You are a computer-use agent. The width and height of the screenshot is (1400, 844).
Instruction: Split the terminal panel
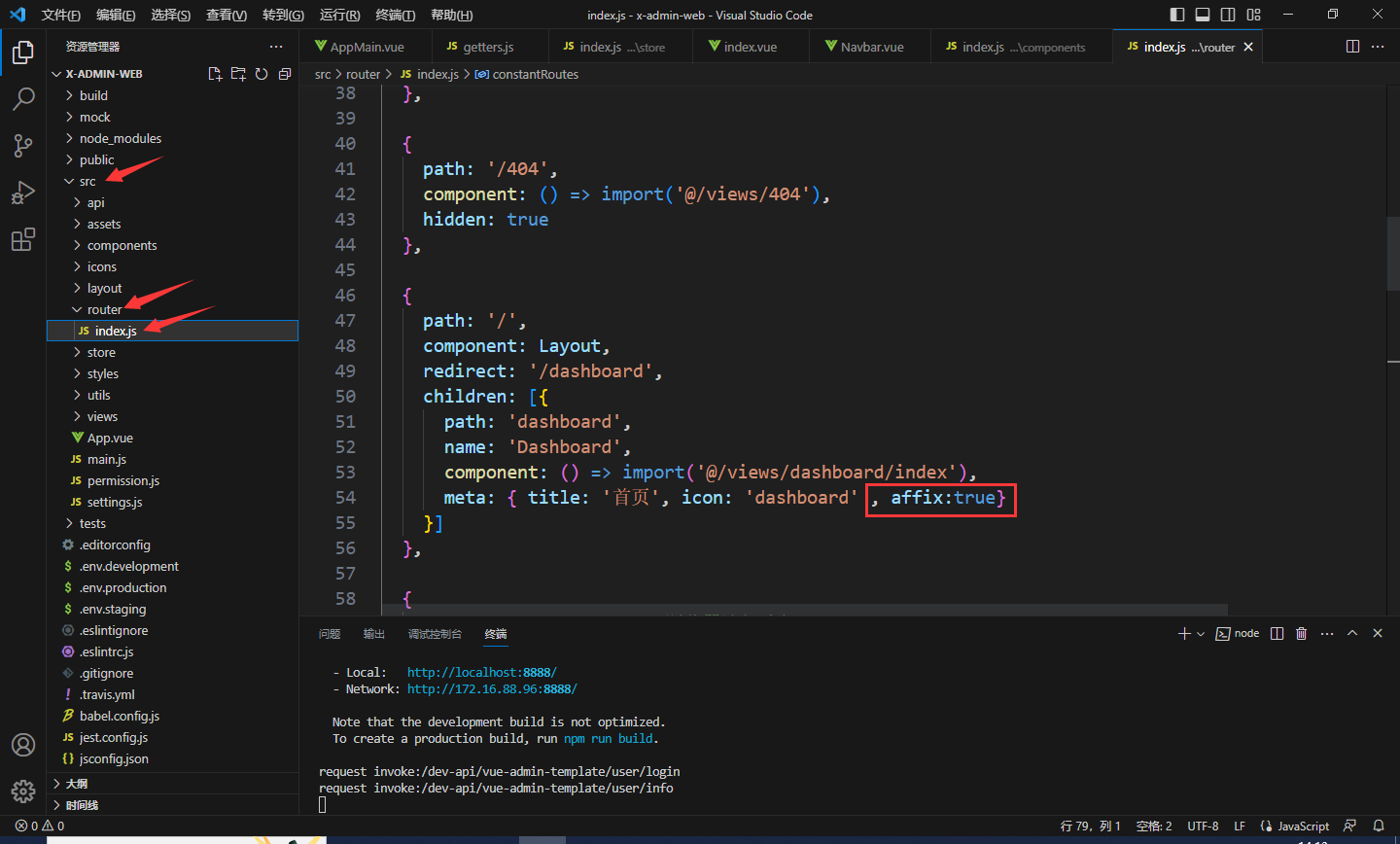pyautogui.click(x=1277, y=633)
